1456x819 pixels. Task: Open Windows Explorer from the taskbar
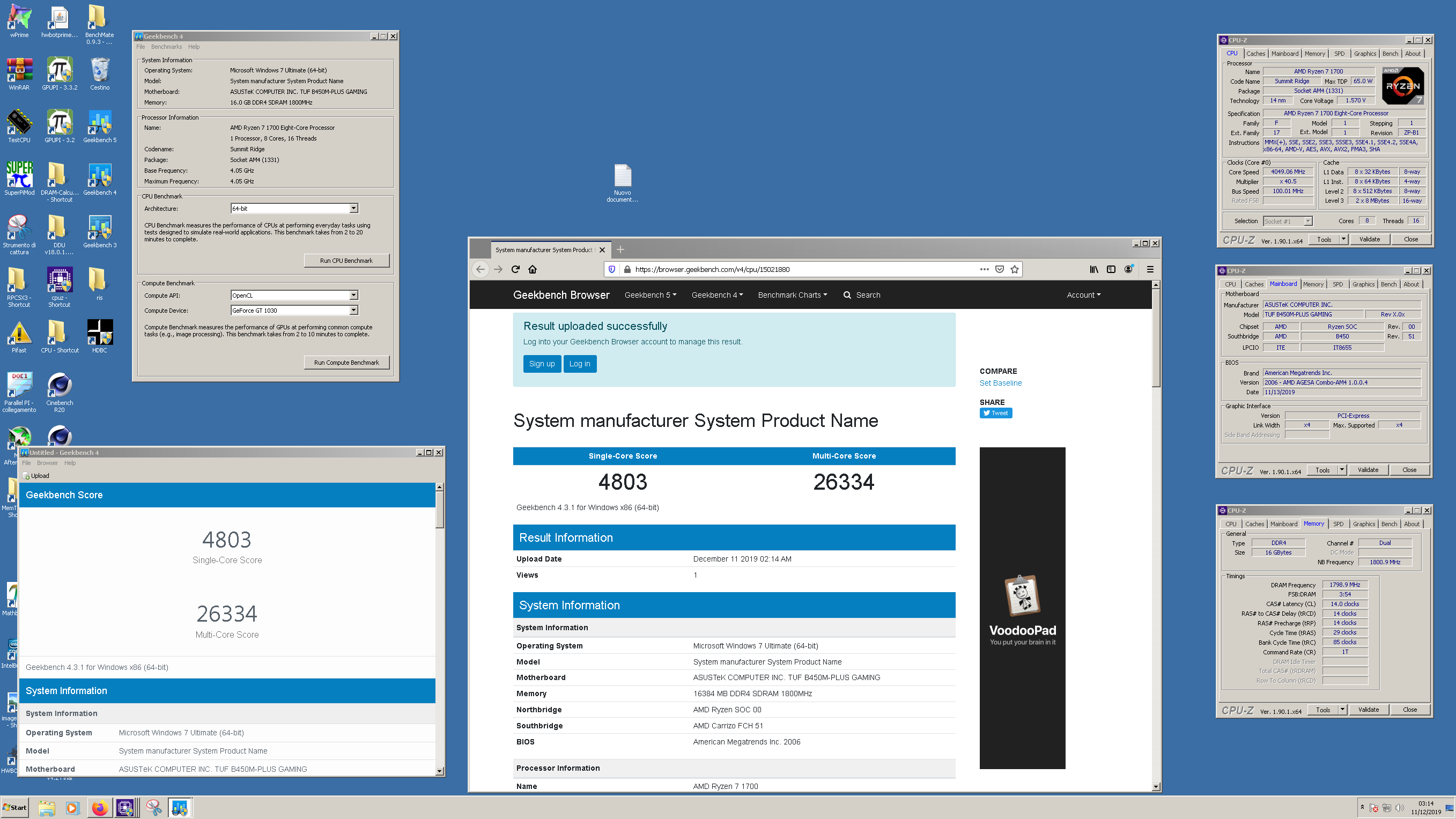[x=46, y=808]
